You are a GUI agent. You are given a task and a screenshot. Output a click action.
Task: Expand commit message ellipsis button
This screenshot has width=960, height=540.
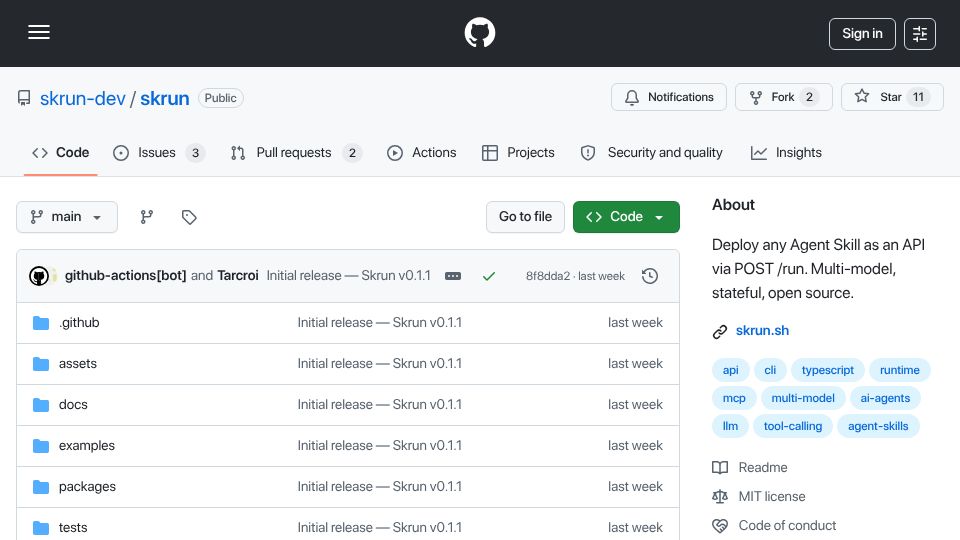(x=453, y=276)
